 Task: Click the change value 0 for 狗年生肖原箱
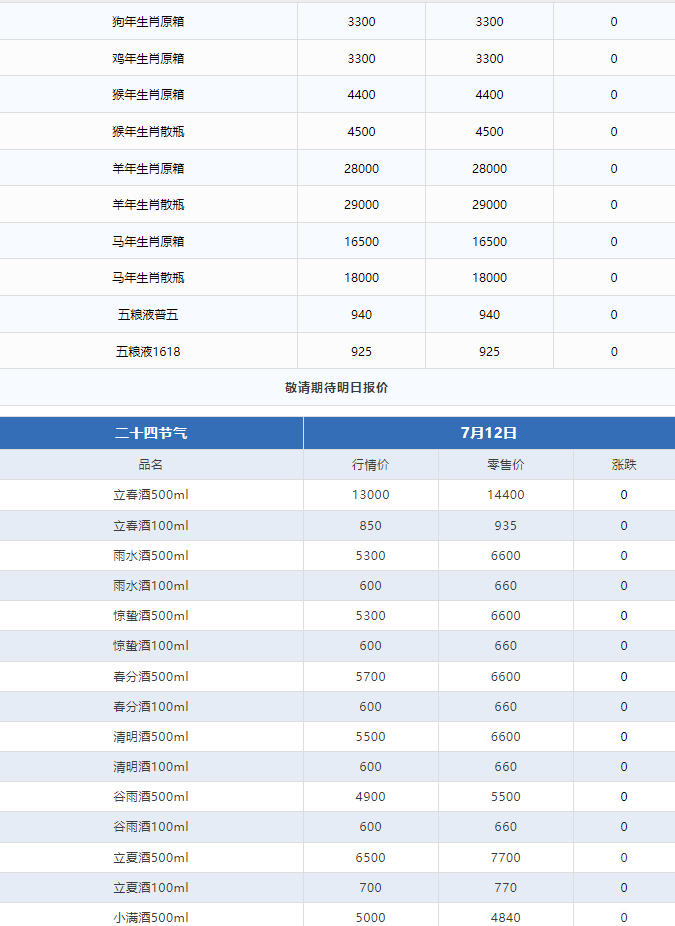(614, 22)
